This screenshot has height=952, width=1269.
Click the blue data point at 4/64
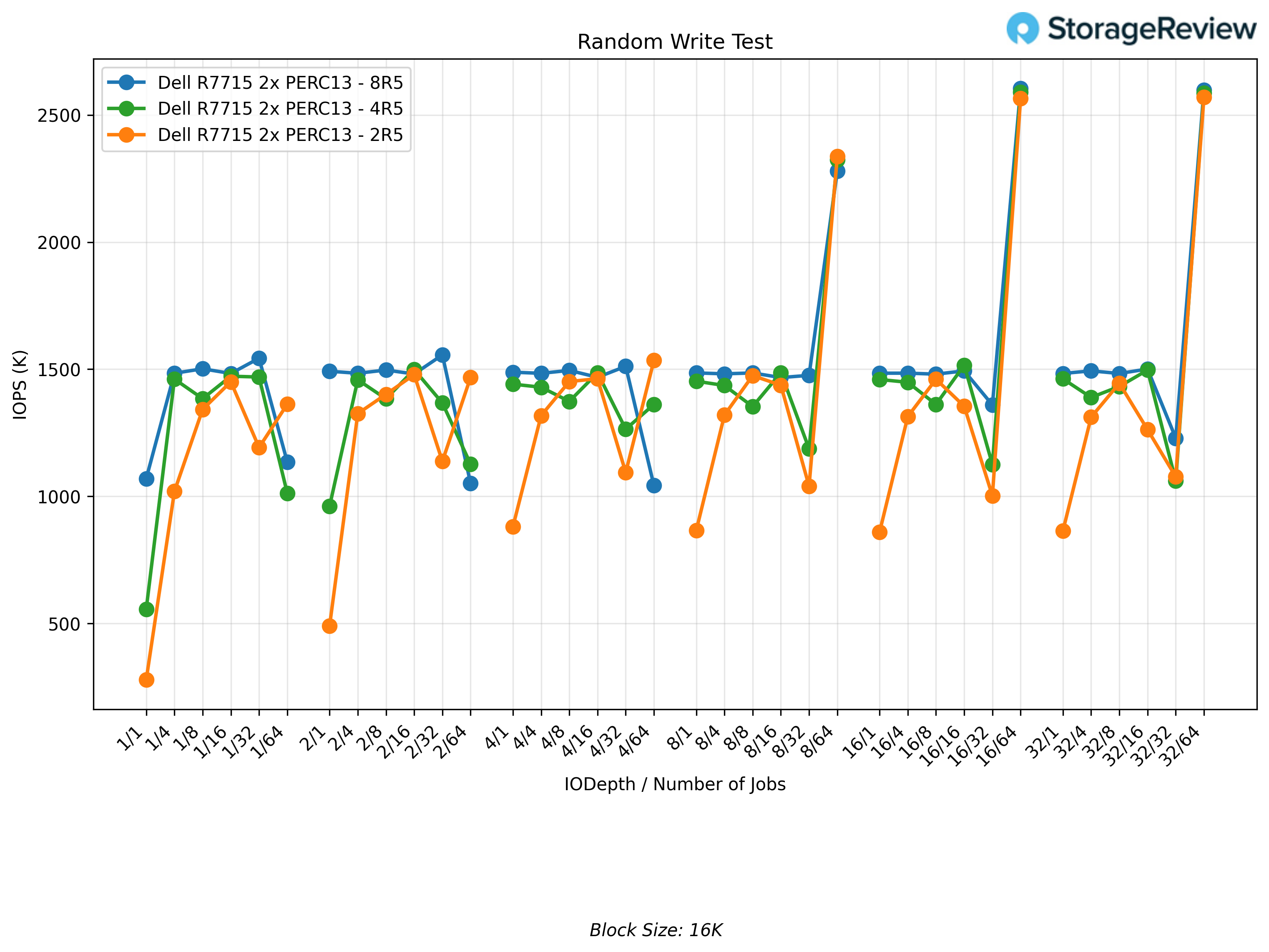click(x=653, y=485)
